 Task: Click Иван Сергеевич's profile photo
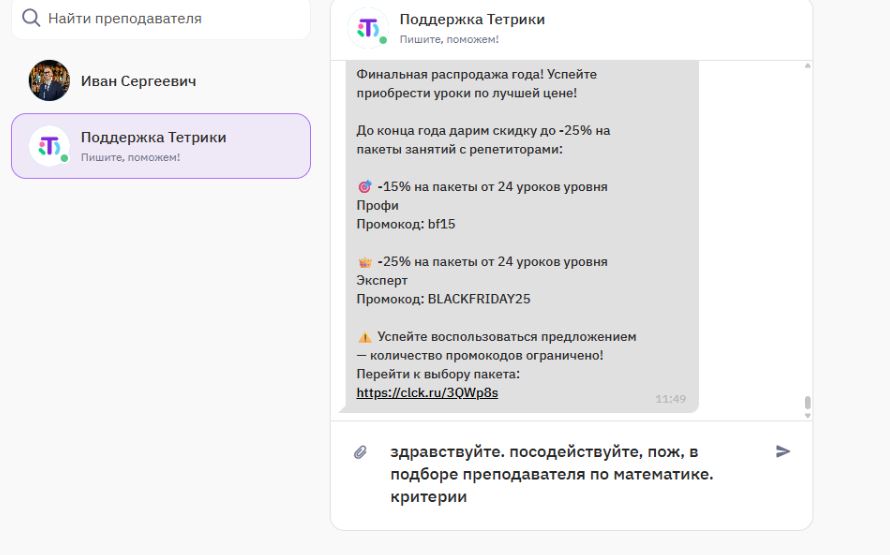49,81
